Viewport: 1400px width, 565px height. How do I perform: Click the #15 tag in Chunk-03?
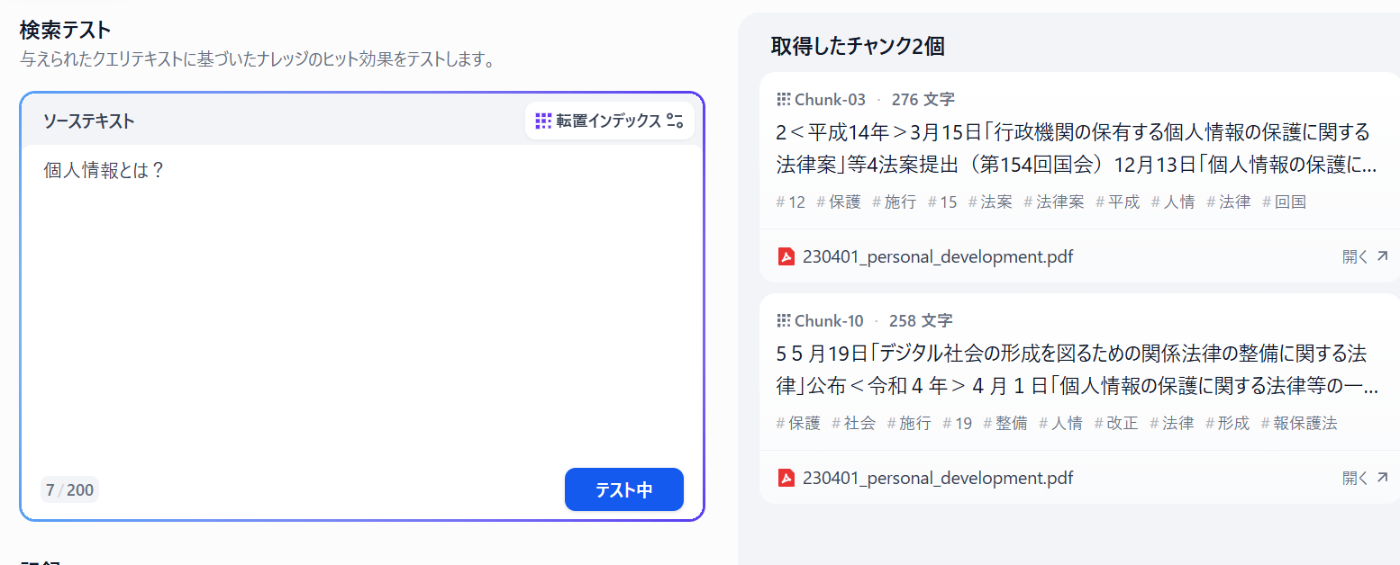tap(942, 202)
